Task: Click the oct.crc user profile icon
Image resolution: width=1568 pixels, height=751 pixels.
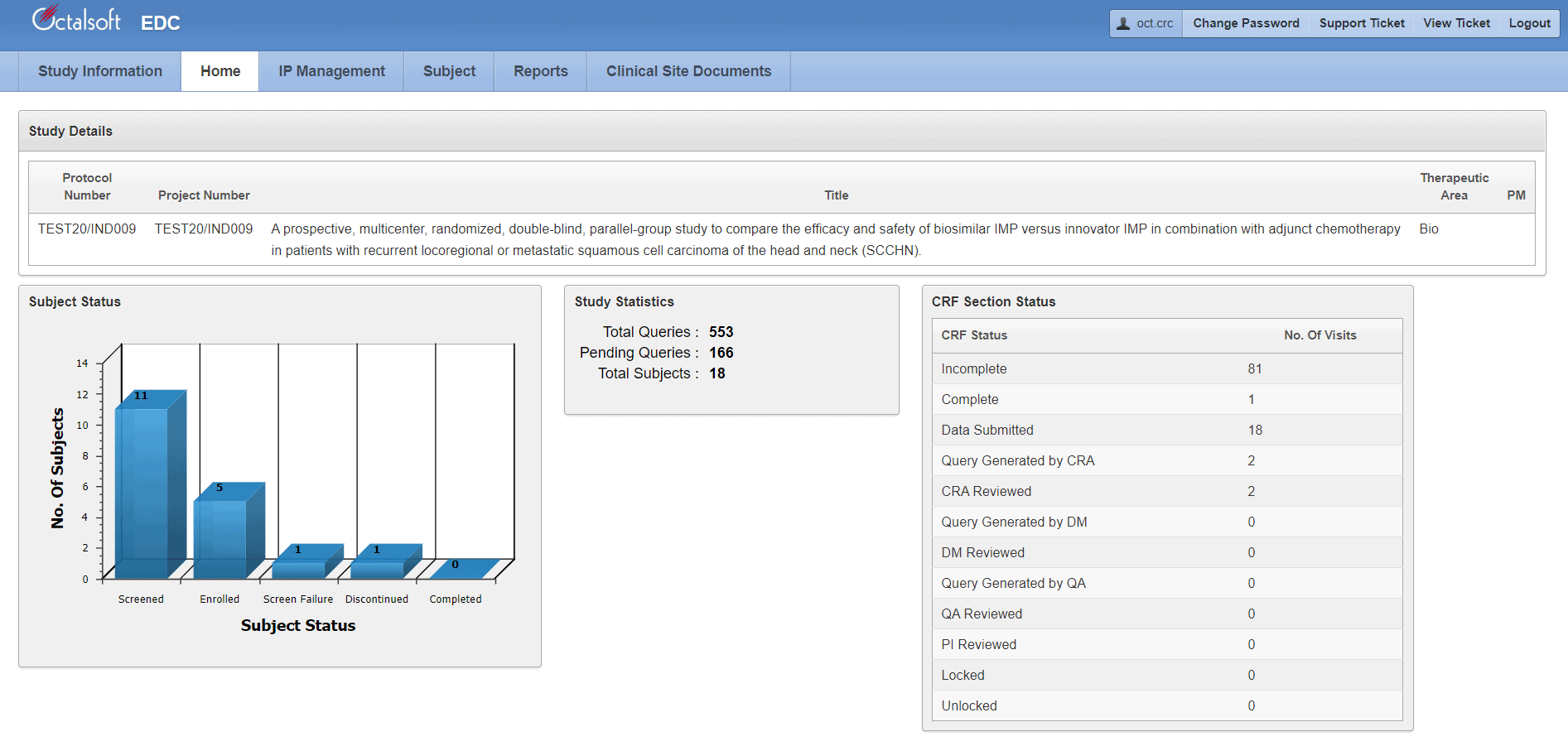Action: [1123, 23]
